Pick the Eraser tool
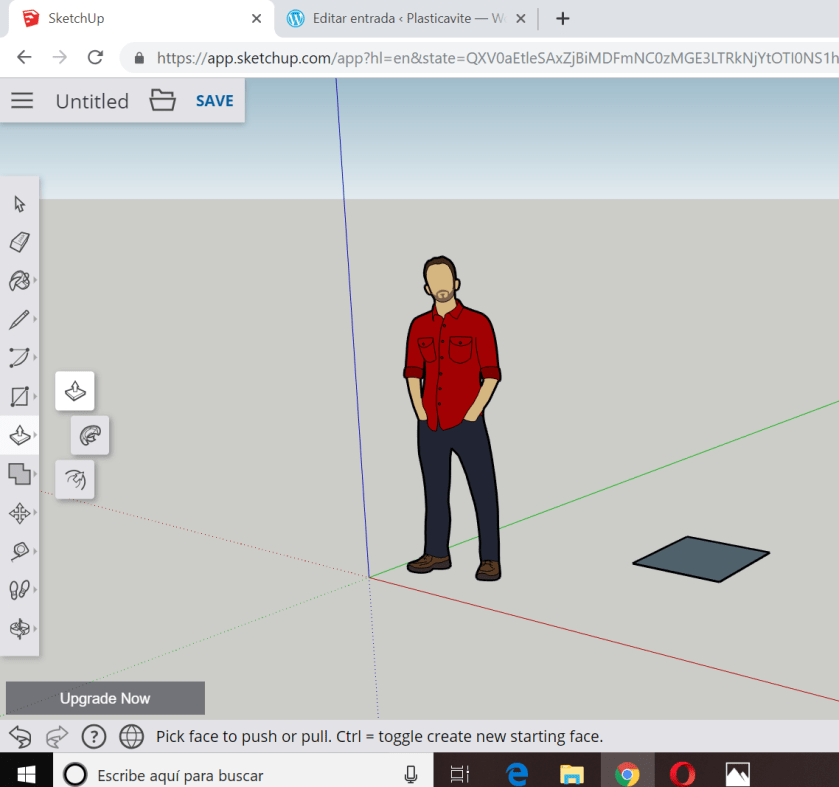 tap(19, 243)
